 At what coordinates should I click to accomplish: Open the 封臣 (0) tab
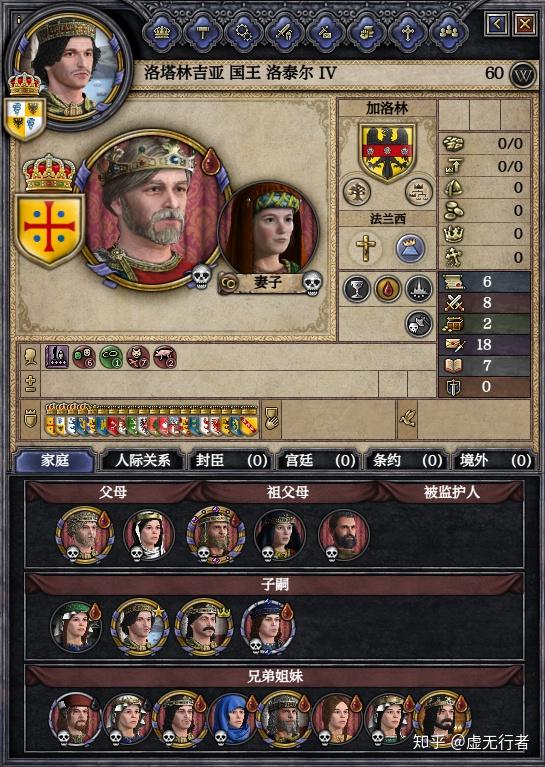pyautogui.click(x=231, y=461)
